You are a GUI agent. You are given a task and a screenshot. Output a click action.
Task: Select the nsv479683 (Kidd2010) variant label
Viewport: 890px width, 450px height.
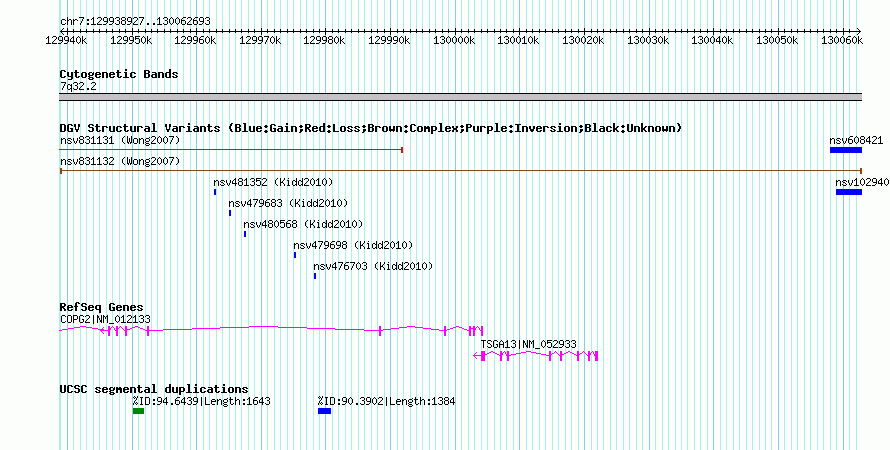pos(288,203)
